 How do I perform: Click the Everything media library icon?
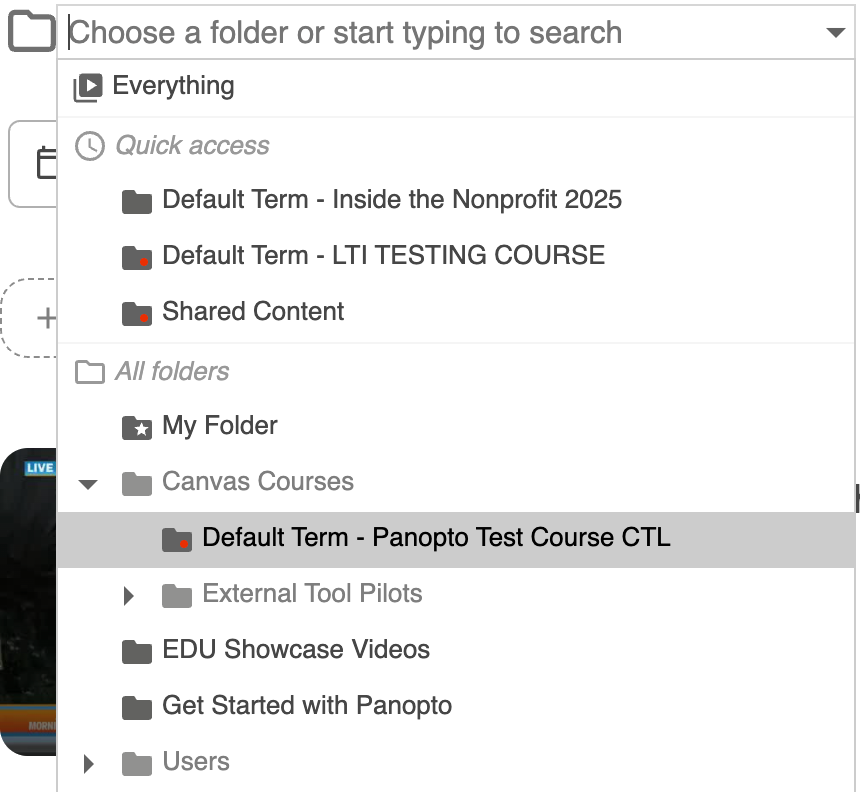pyautogui.click(x=88, y=87)
